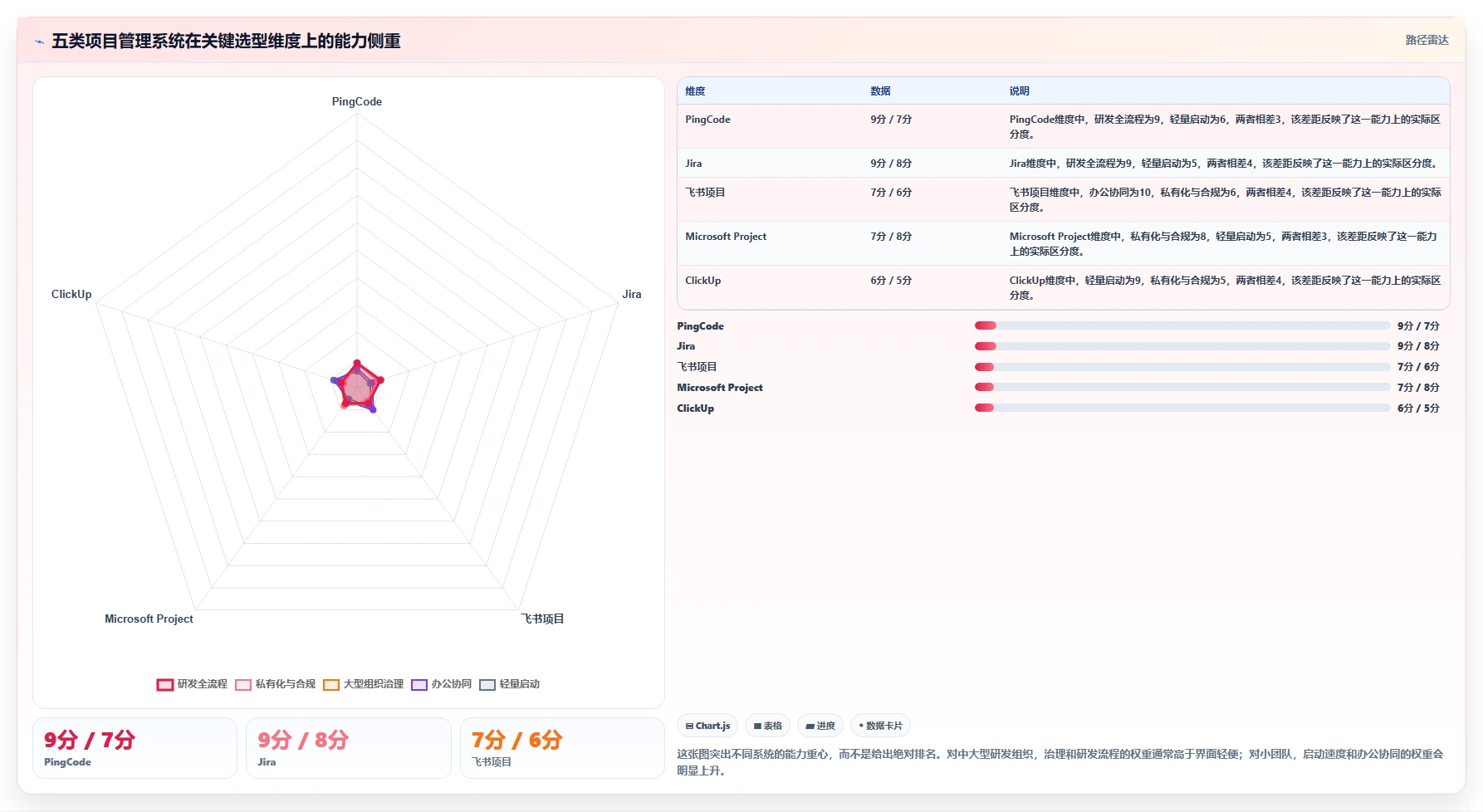The width and height of the screenshot is (1483, 812).
Task: Click the PingCode radar axis label
Action: [357, 101]
